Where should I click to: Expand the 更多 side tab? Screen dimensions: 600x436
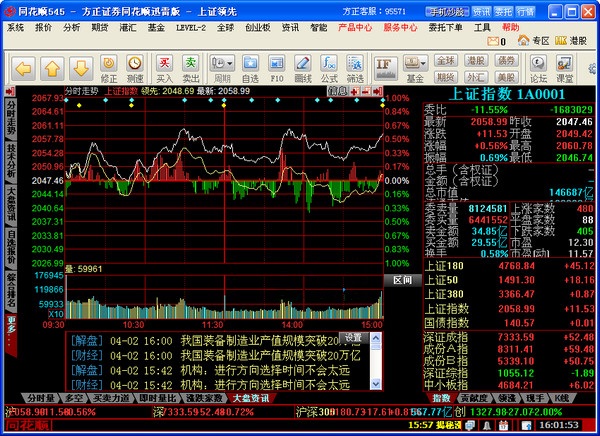(11, 334)
